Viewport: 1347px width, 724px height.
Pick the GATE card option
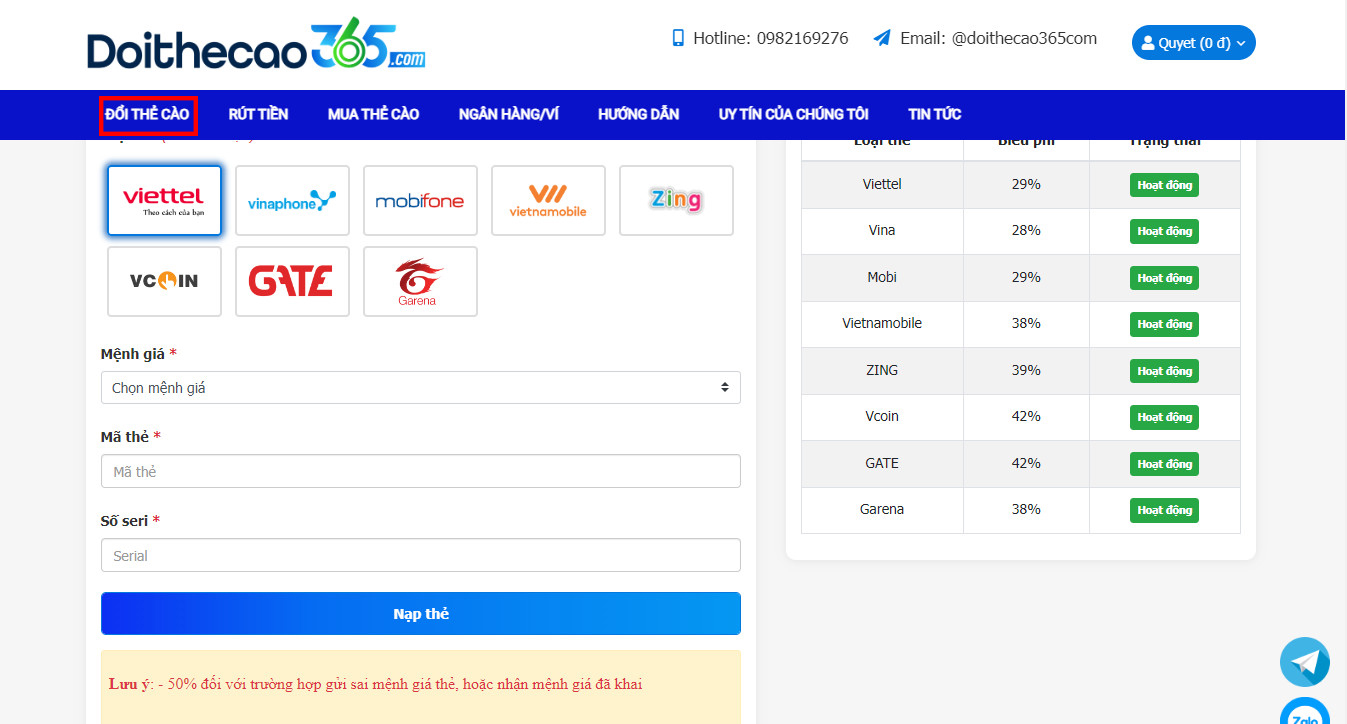pos(292,281)
